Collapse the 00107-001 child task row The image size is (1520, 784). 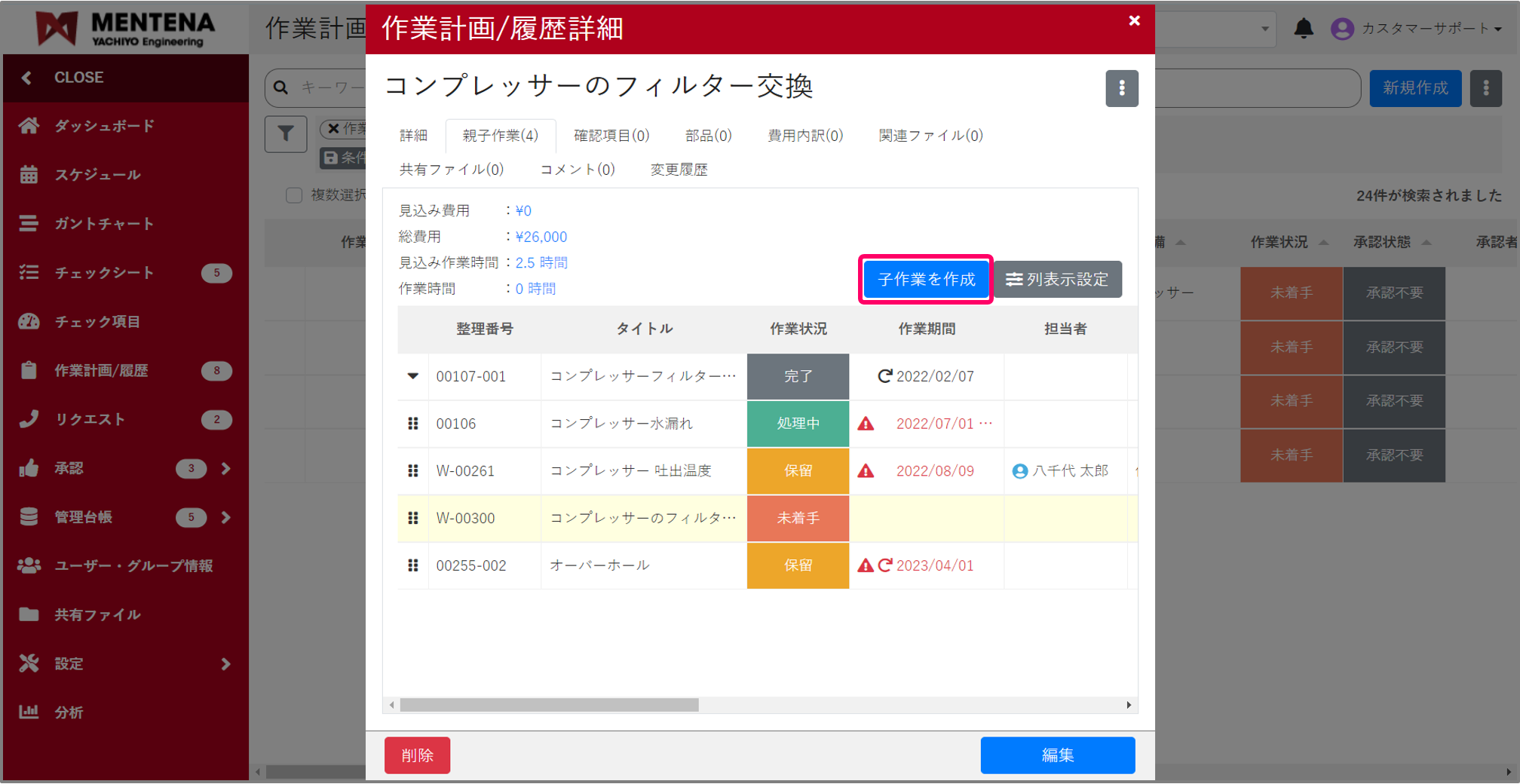click(412, 376)
